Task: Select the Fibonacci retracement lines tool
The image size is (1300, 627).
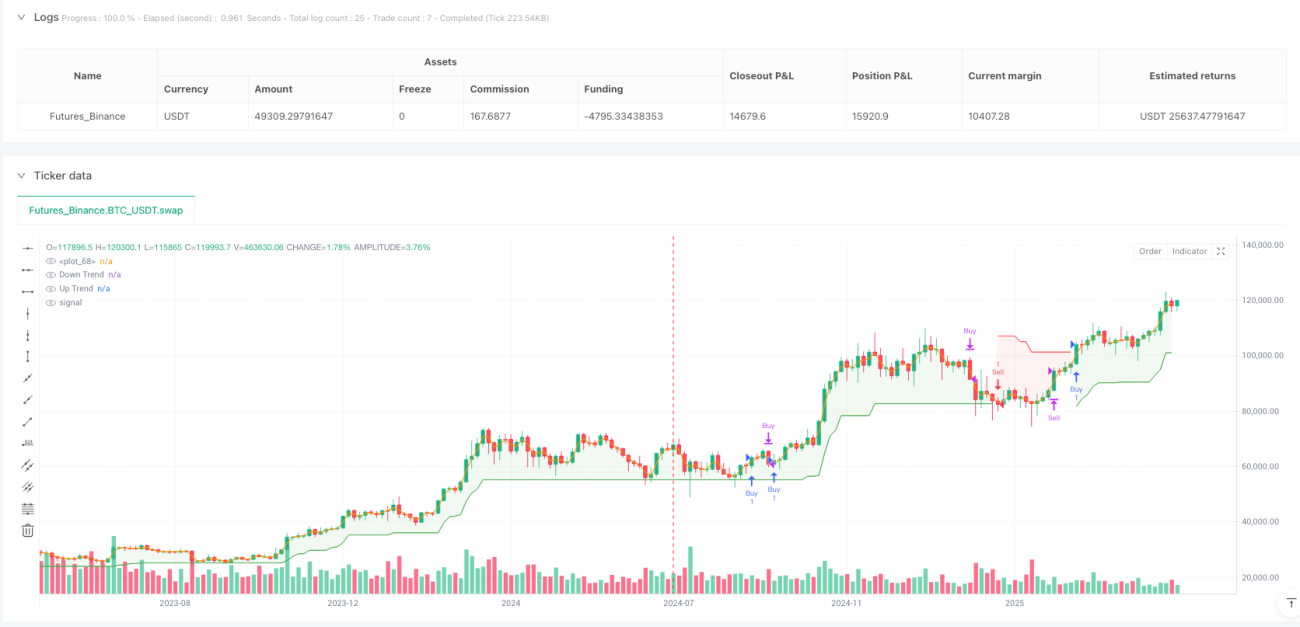Action: pos(27,508)
